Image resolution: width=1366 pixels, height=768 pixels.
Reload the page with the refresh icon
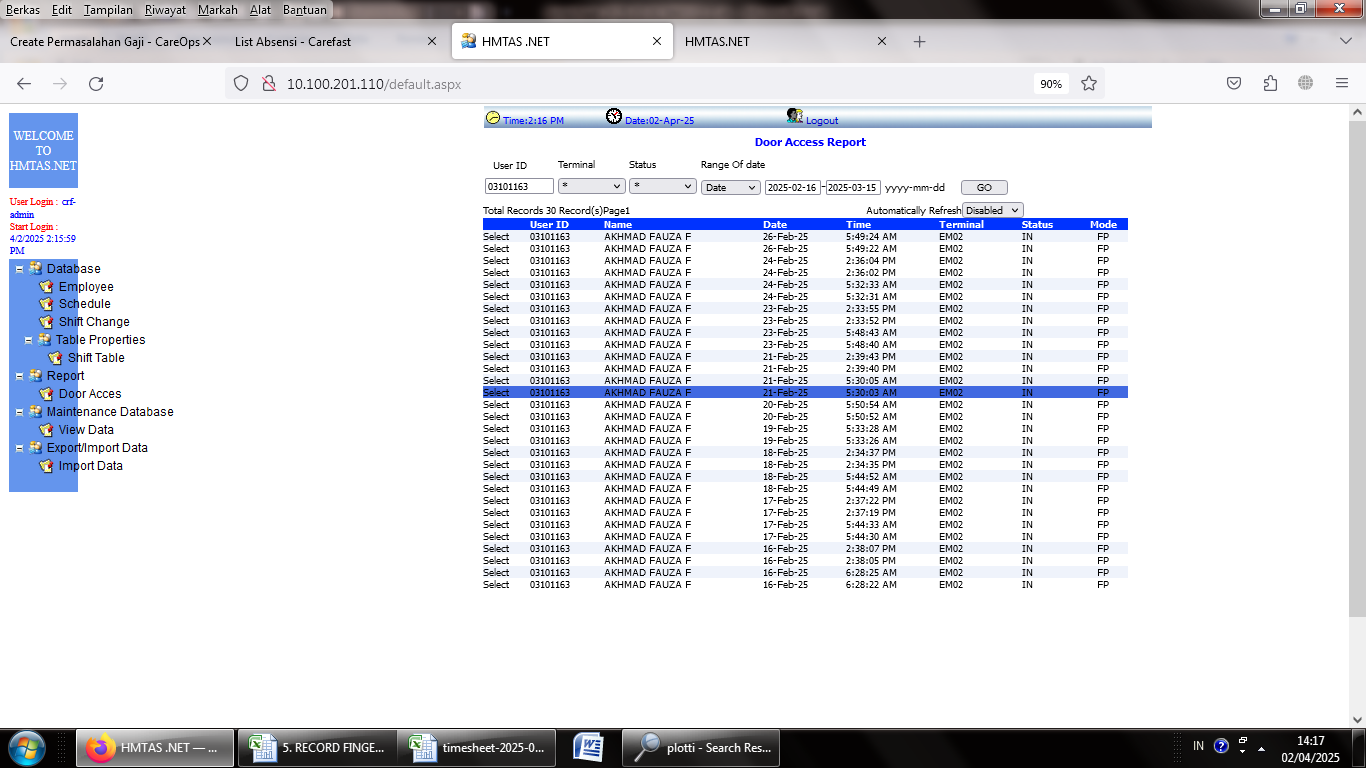(x=96, y=84)
